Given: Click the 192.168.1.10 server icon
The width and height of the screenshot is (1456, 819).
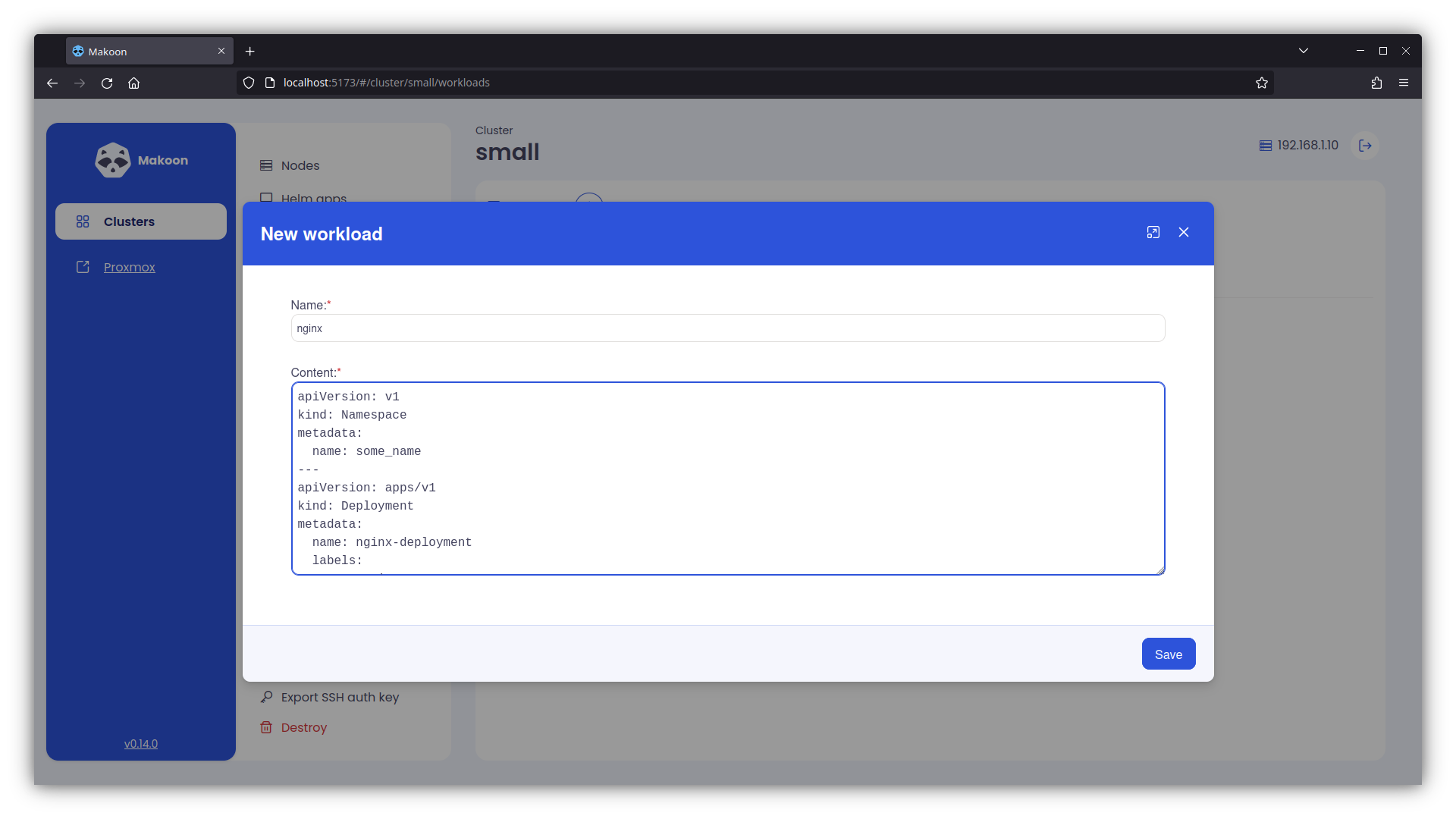Looking at the screenshot, I should click(1266, 146).
